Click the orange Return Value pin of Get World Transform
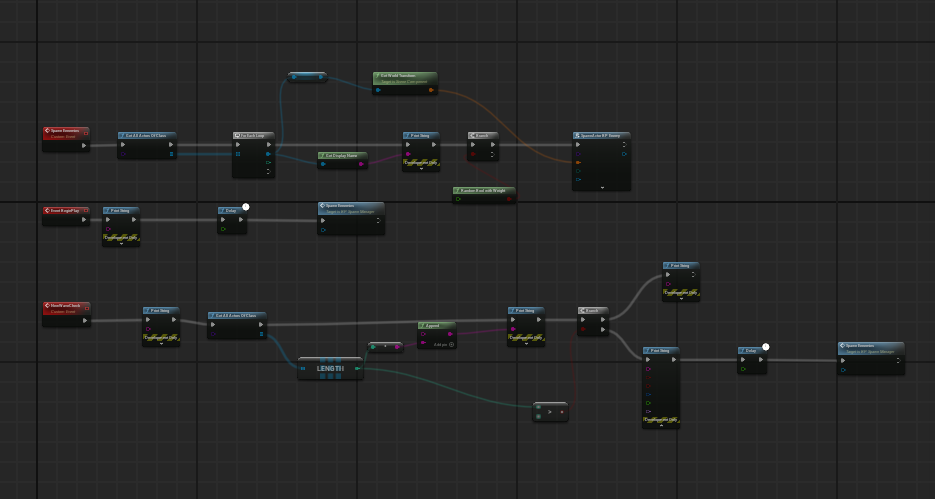Screen dimensions: 935x499 click(431, 90)
